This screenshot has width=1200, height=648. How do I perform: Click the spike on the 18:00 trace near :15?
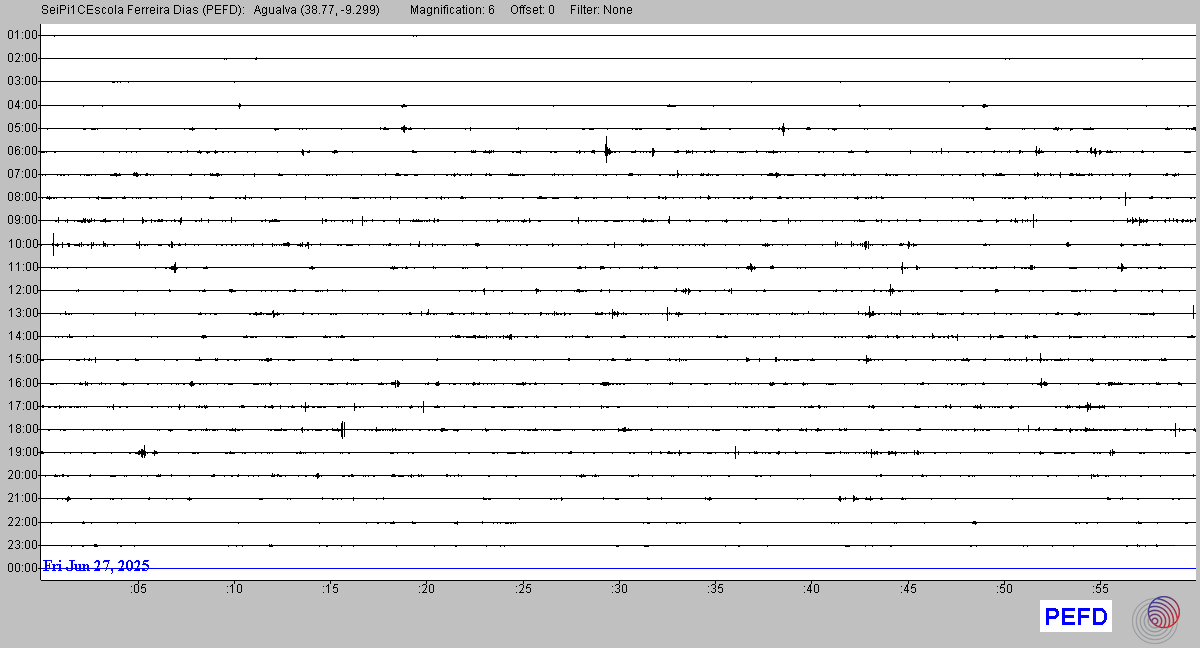(343, 430)
